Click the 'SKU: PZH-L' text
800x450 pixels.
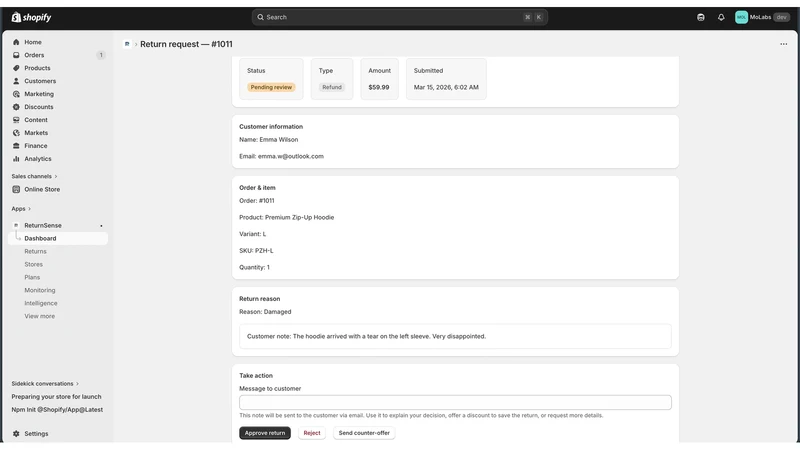[x=256, y=251]
